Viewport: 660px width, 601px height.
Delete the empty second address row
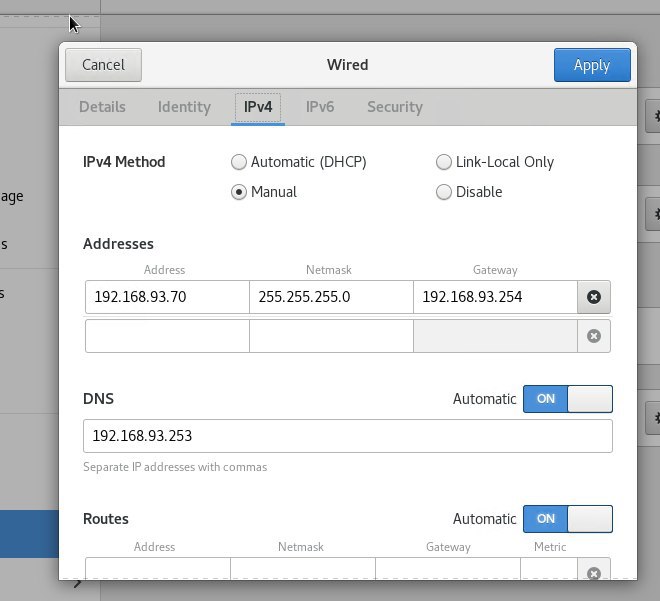593,336
